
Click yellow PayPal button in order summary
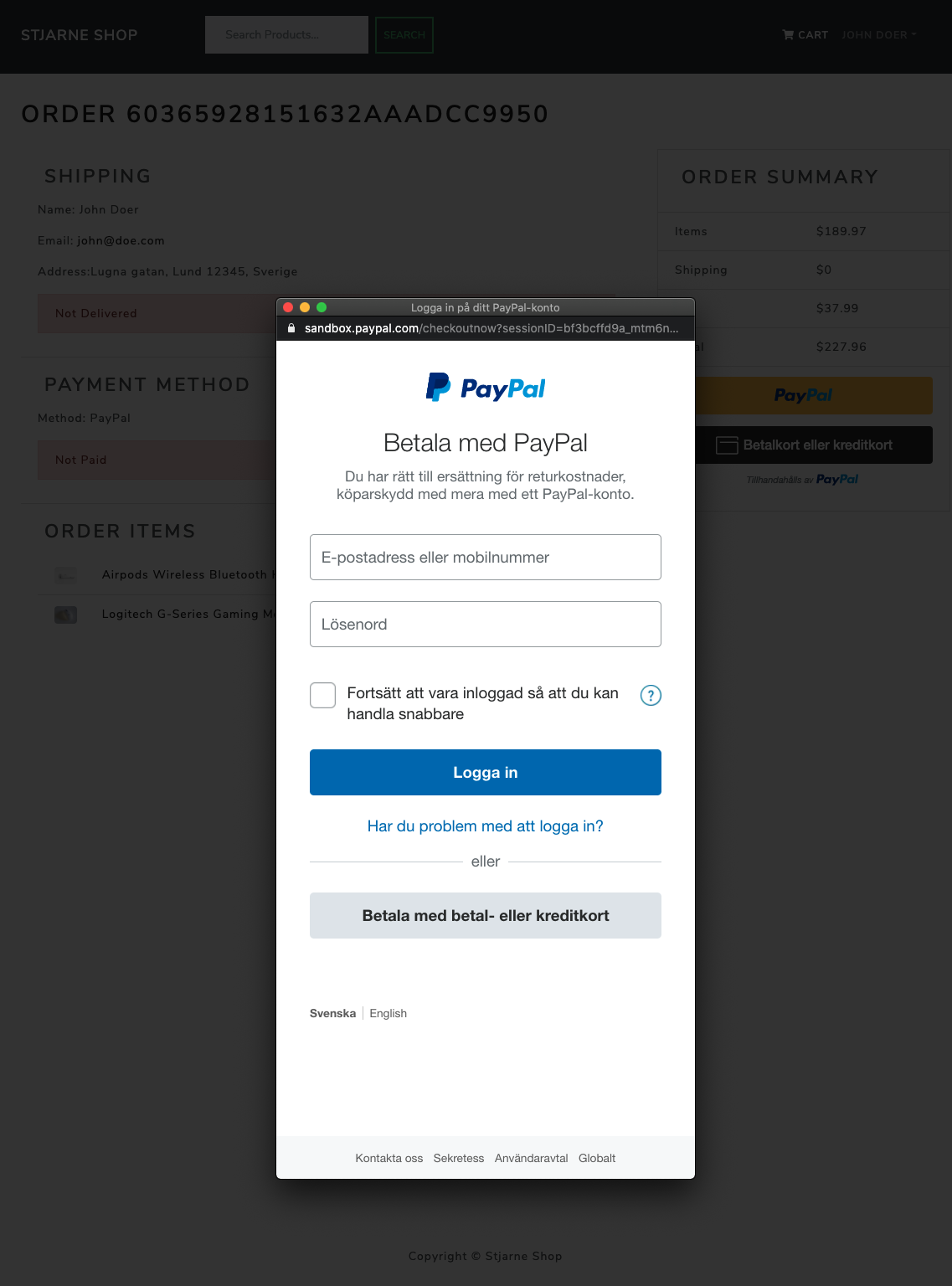813,395
